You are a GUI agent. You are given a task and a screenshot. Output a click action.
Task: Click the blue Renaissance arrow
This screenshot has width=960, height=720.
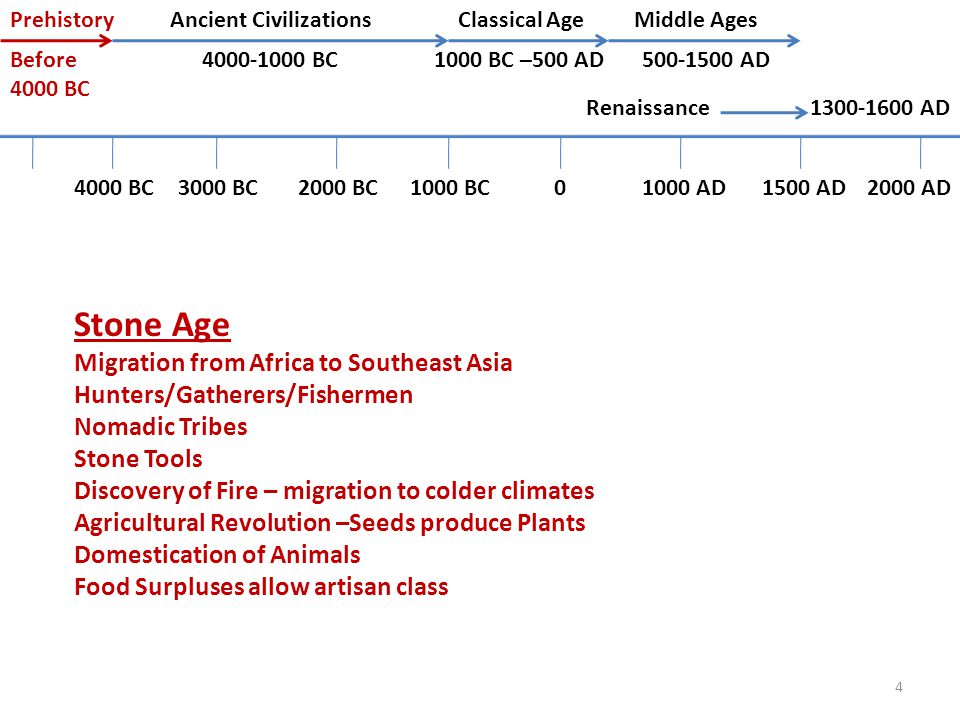point(764,113)
